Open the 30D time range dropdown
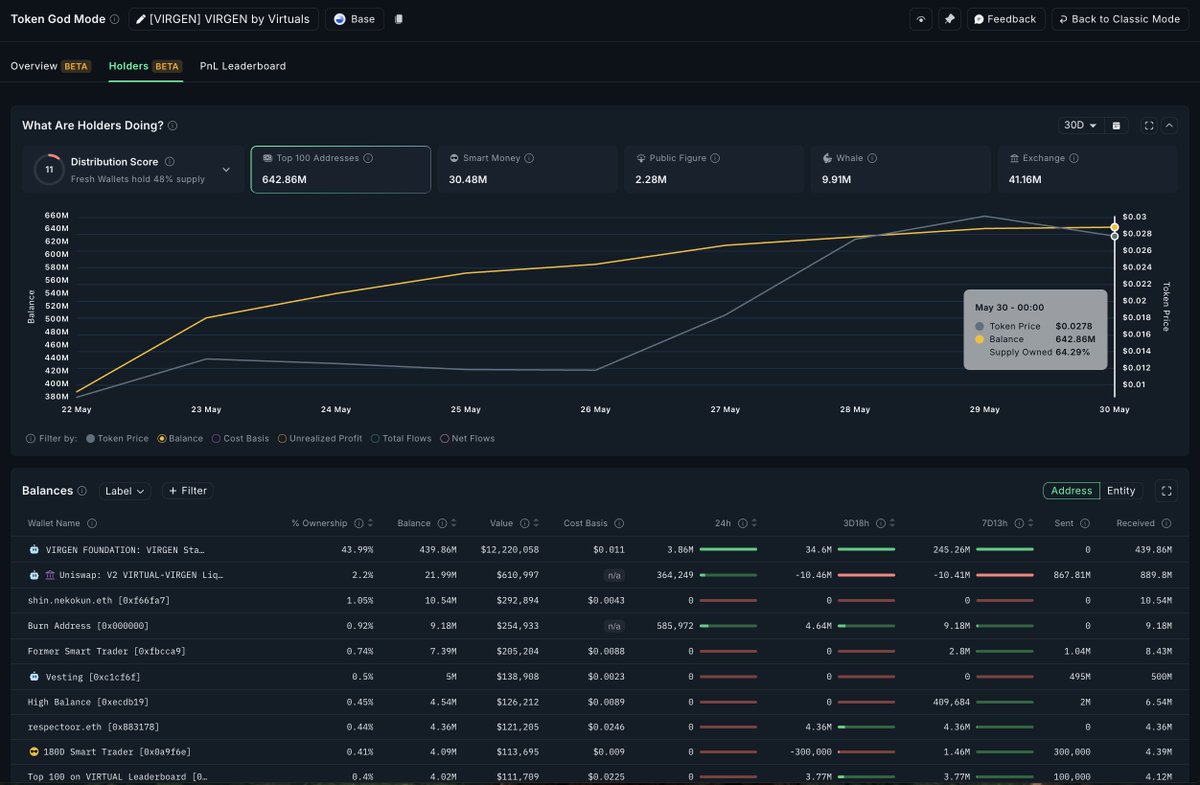Viewport: 1200px width, 785px height. (x=1080, y=126)
